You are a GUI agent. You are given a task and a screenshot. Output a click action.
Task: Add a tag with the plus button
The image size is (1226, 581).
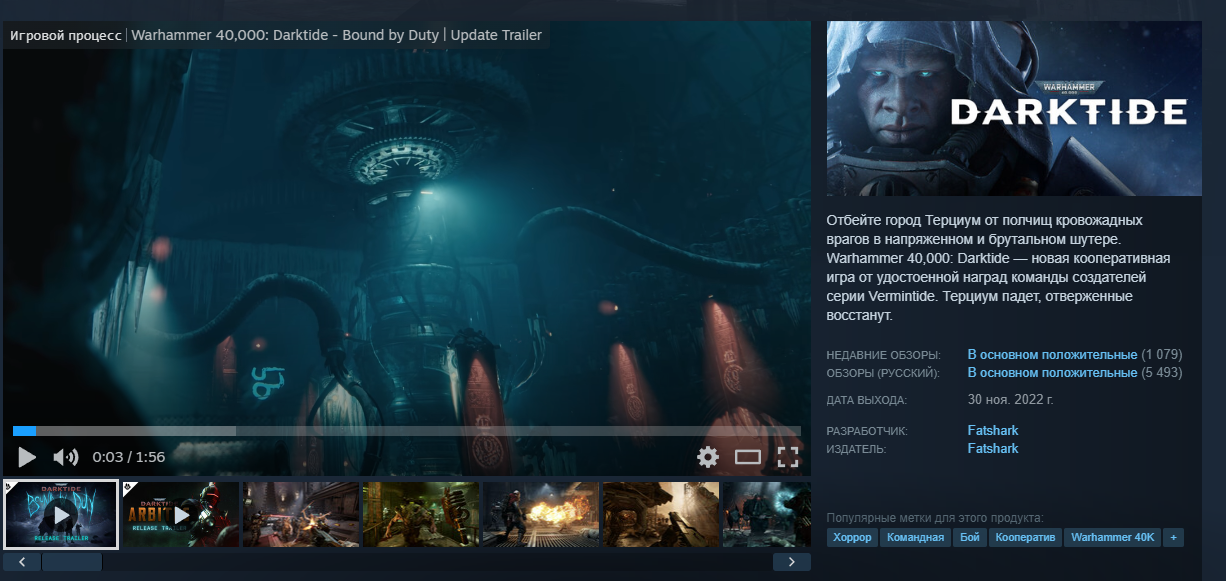(1173, 538)
